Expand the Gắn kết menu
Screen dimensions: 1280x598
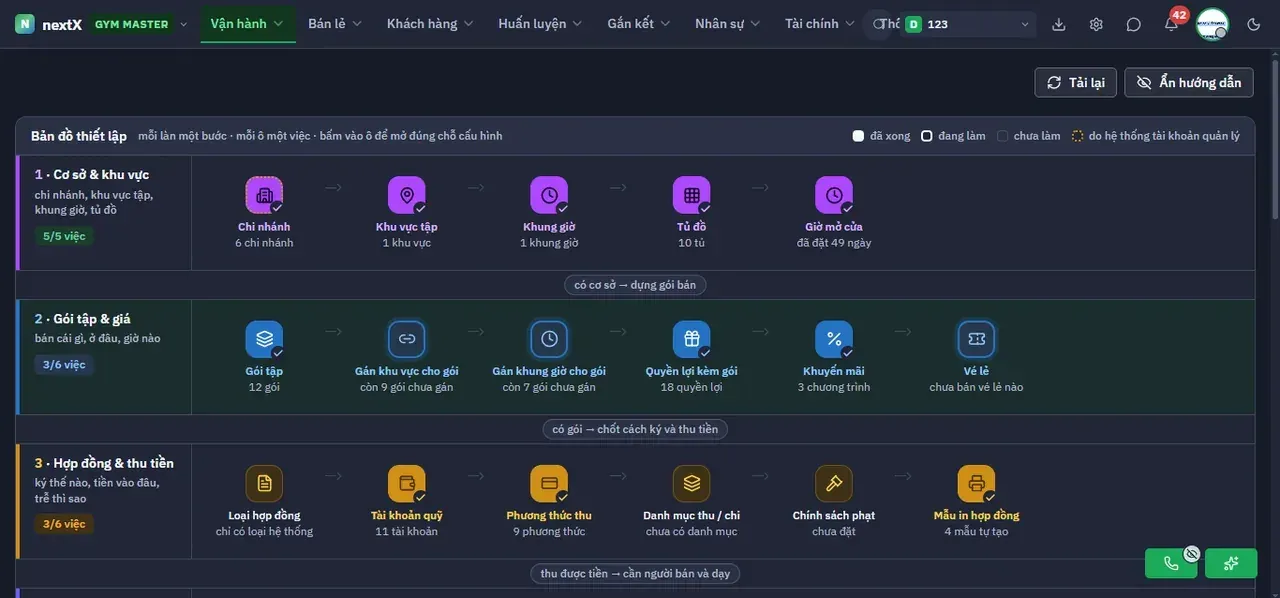[x=639, y=24]
